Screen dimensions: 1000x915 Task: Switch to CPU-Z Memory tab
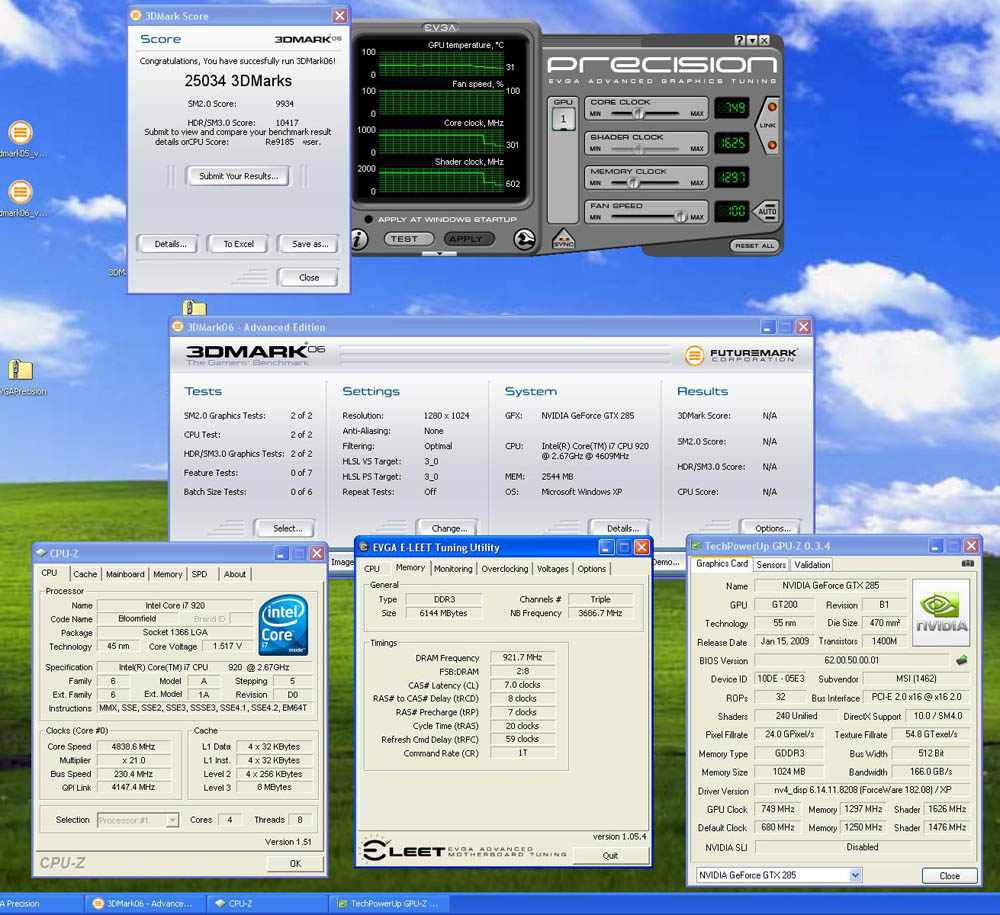click(x=168, y=574)
